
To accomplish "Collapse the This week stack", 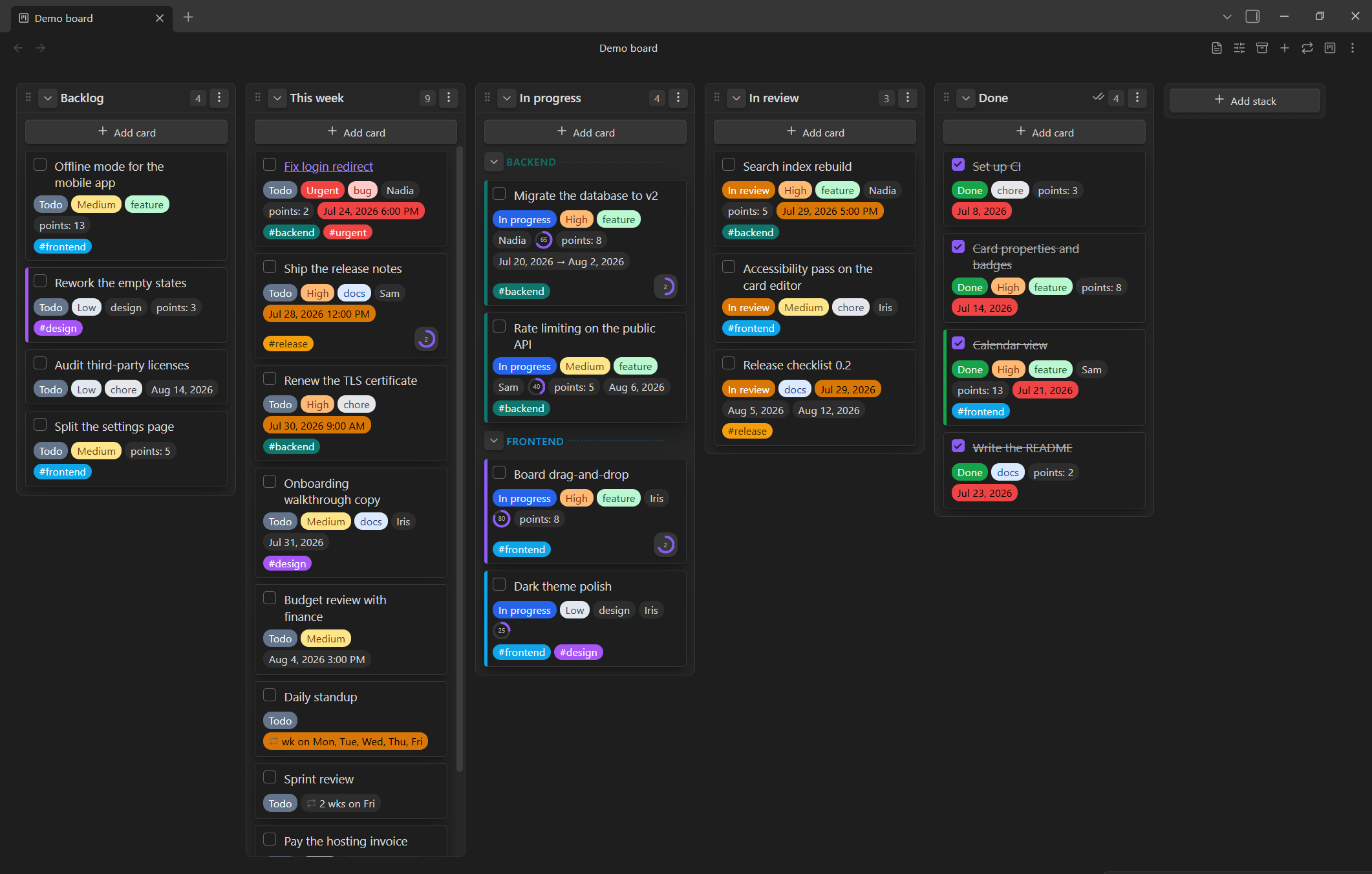I will tap(277, 98).
